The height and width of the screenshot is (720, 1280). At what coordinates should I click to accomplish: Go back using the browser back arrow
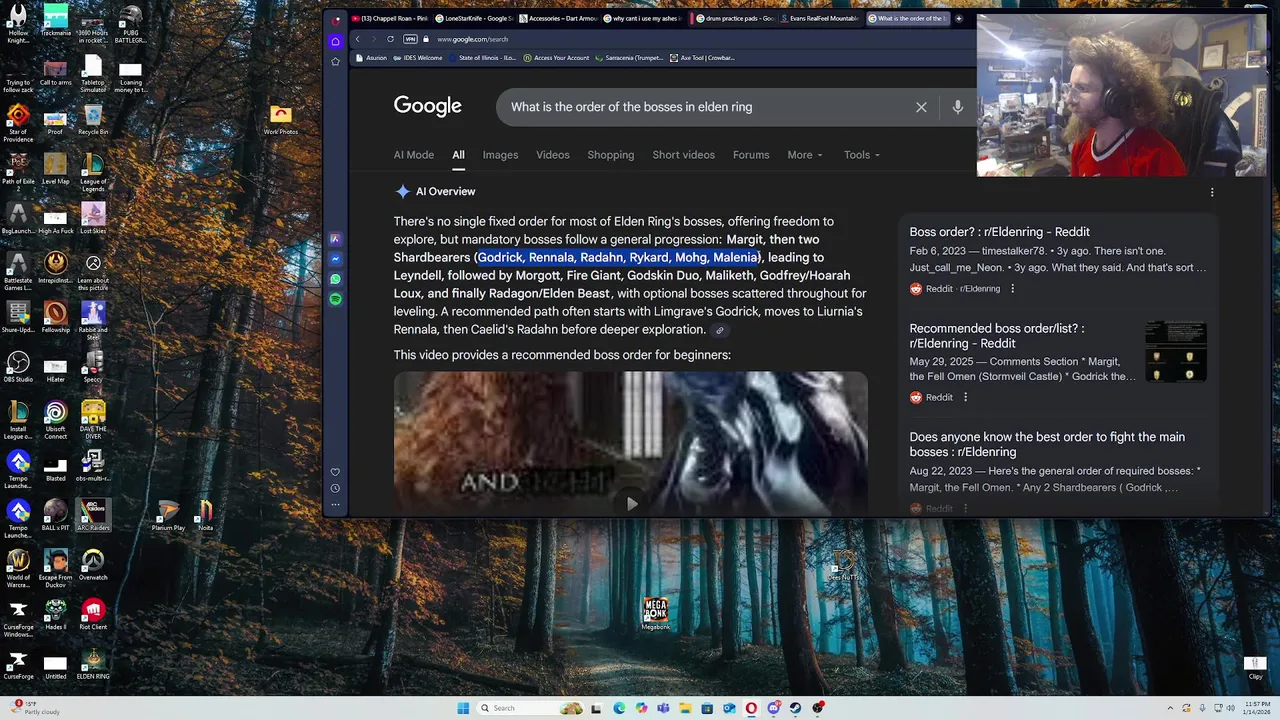point(358,39)
